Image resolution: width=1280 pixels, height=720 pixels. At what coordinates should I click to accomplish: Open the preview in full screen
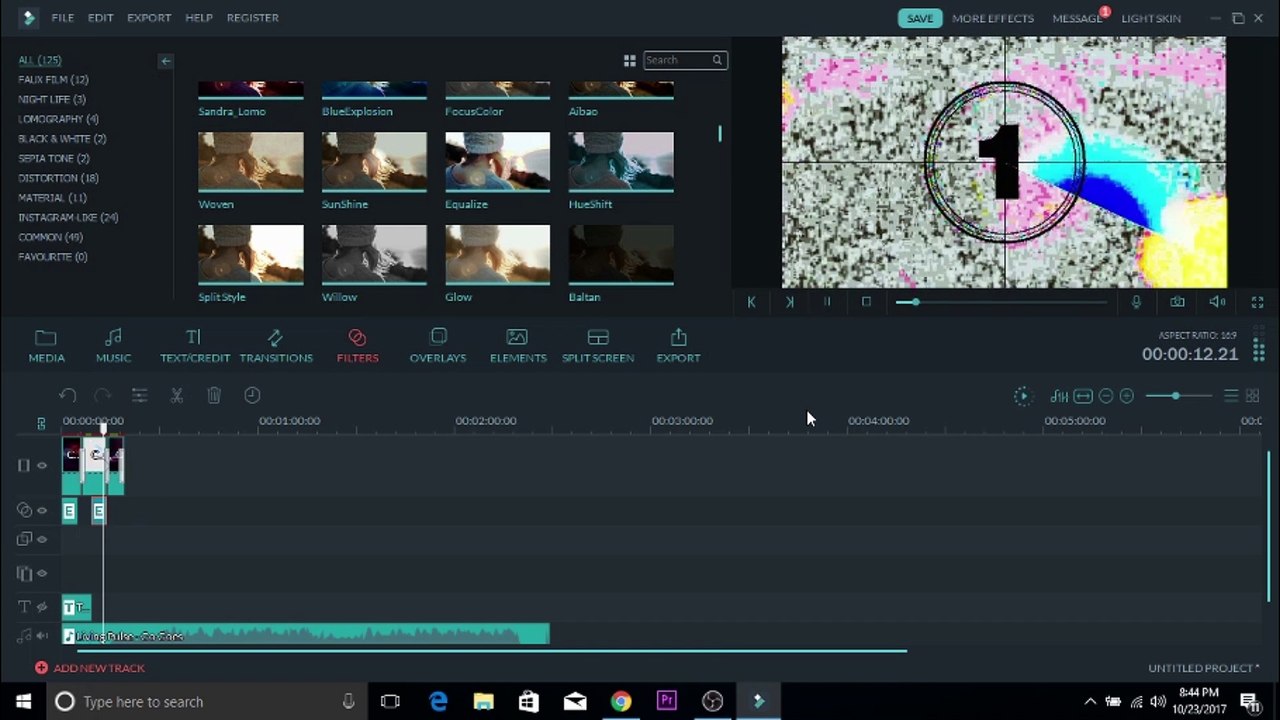(x=1258, y=302)
